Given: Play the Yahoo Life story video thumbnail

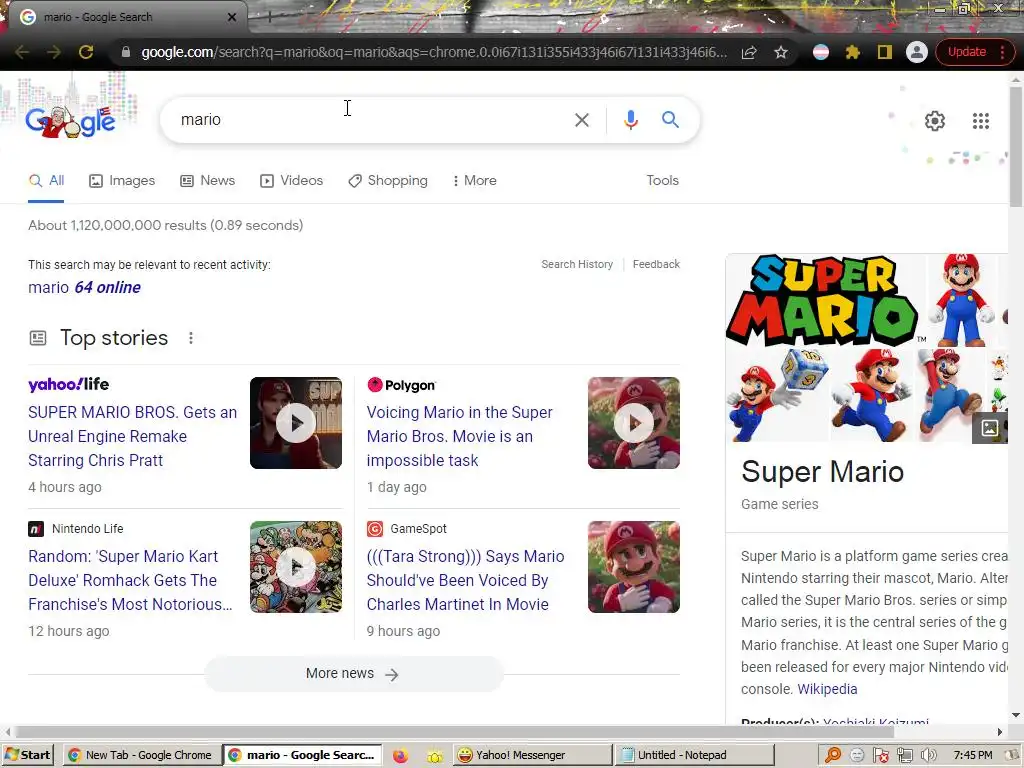Looking at the screenshot, I should [x=296, y=423].
